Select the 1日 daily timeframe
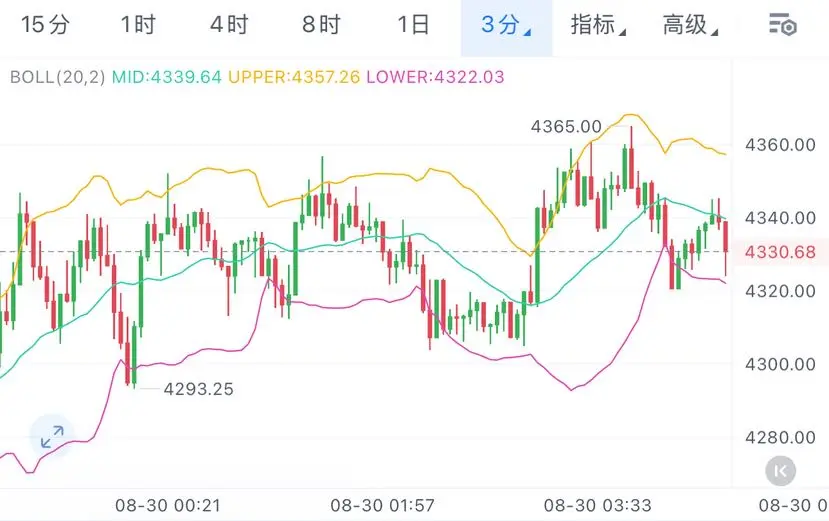 pyautogui.click(x=413, y=25)
